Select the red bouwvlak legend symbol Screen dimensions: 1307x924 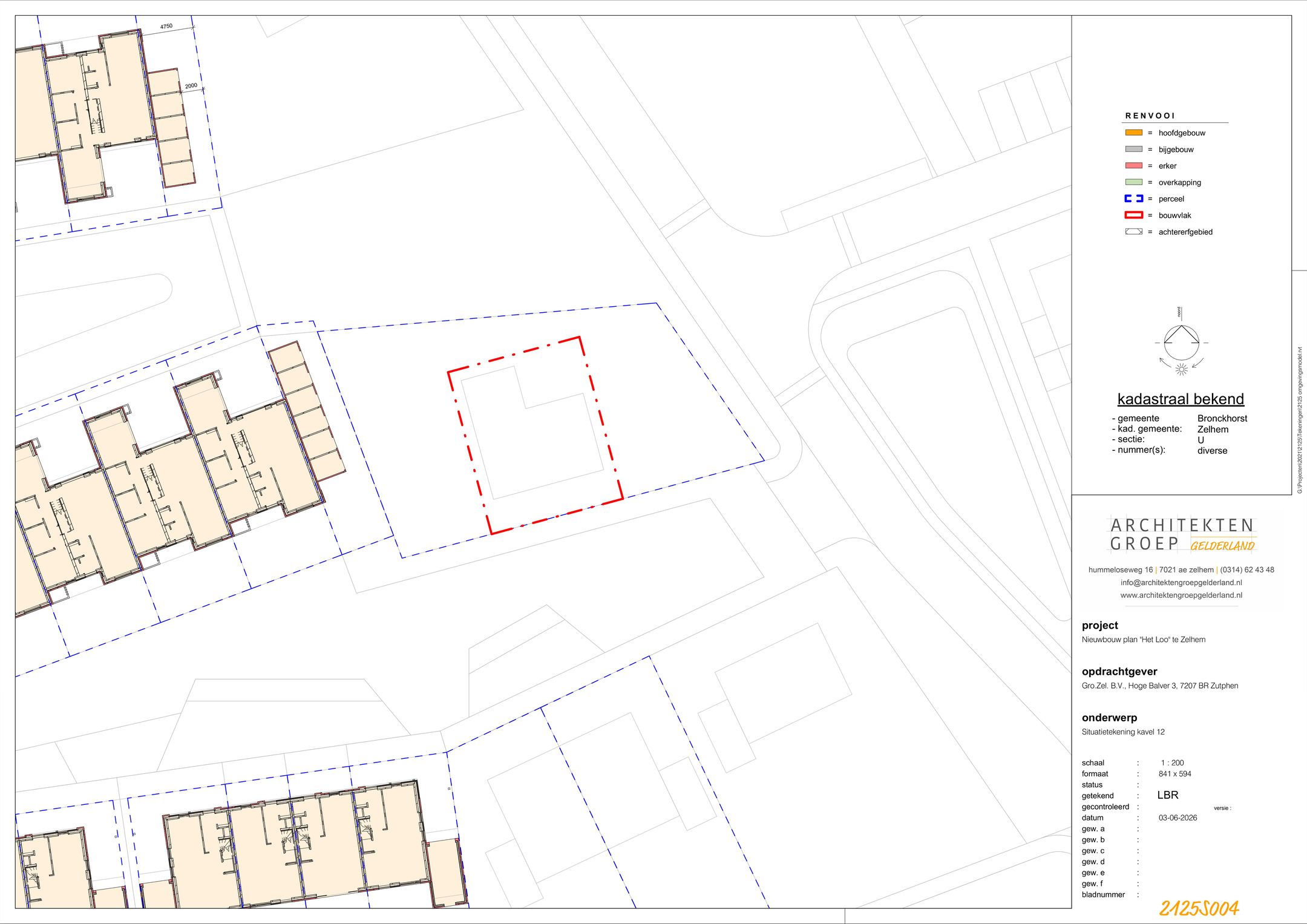[x=1133, y=215]
